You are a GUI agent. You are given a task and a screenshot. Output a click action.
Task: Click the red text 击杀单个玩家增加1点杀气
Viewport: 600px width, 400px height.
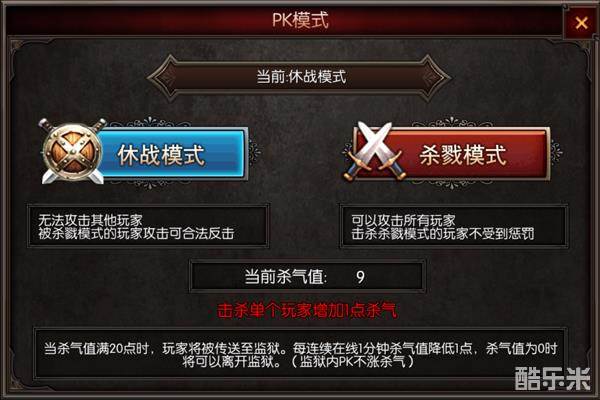click(307, 311)
